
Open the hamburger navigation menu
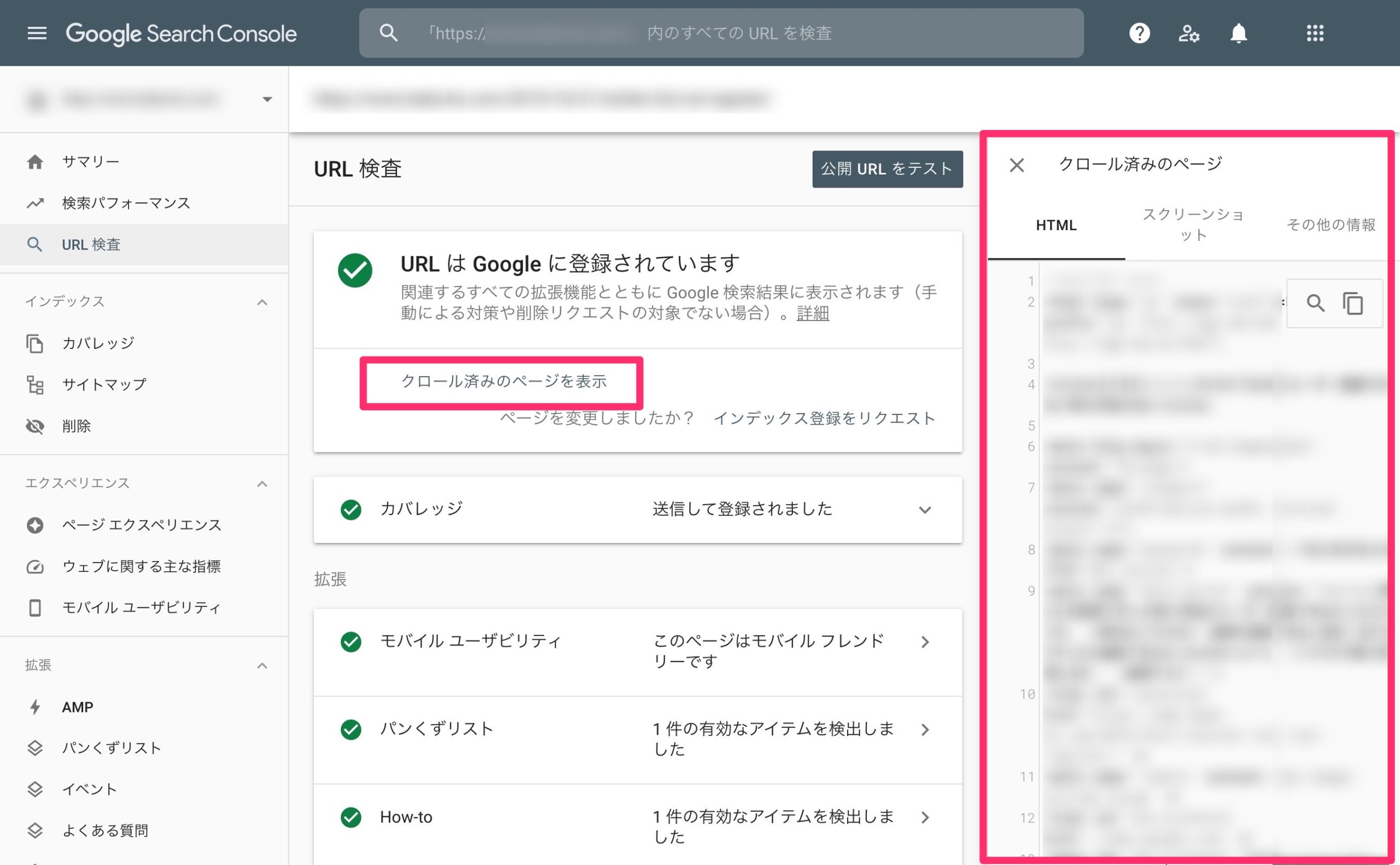(37, 33)
